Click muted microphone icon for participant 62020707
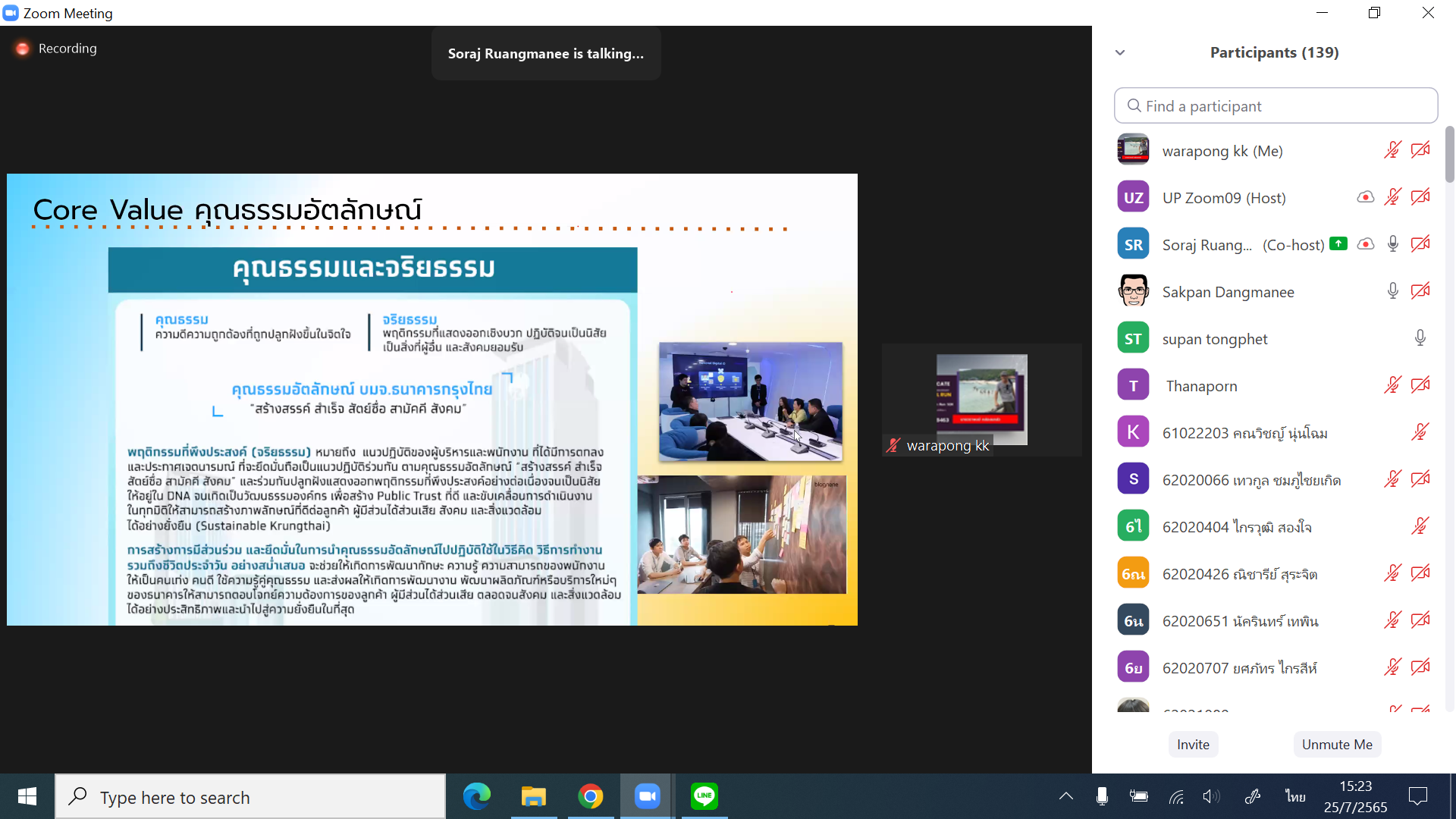Viewport: 1456px width, 819px height. (1392, 667)
